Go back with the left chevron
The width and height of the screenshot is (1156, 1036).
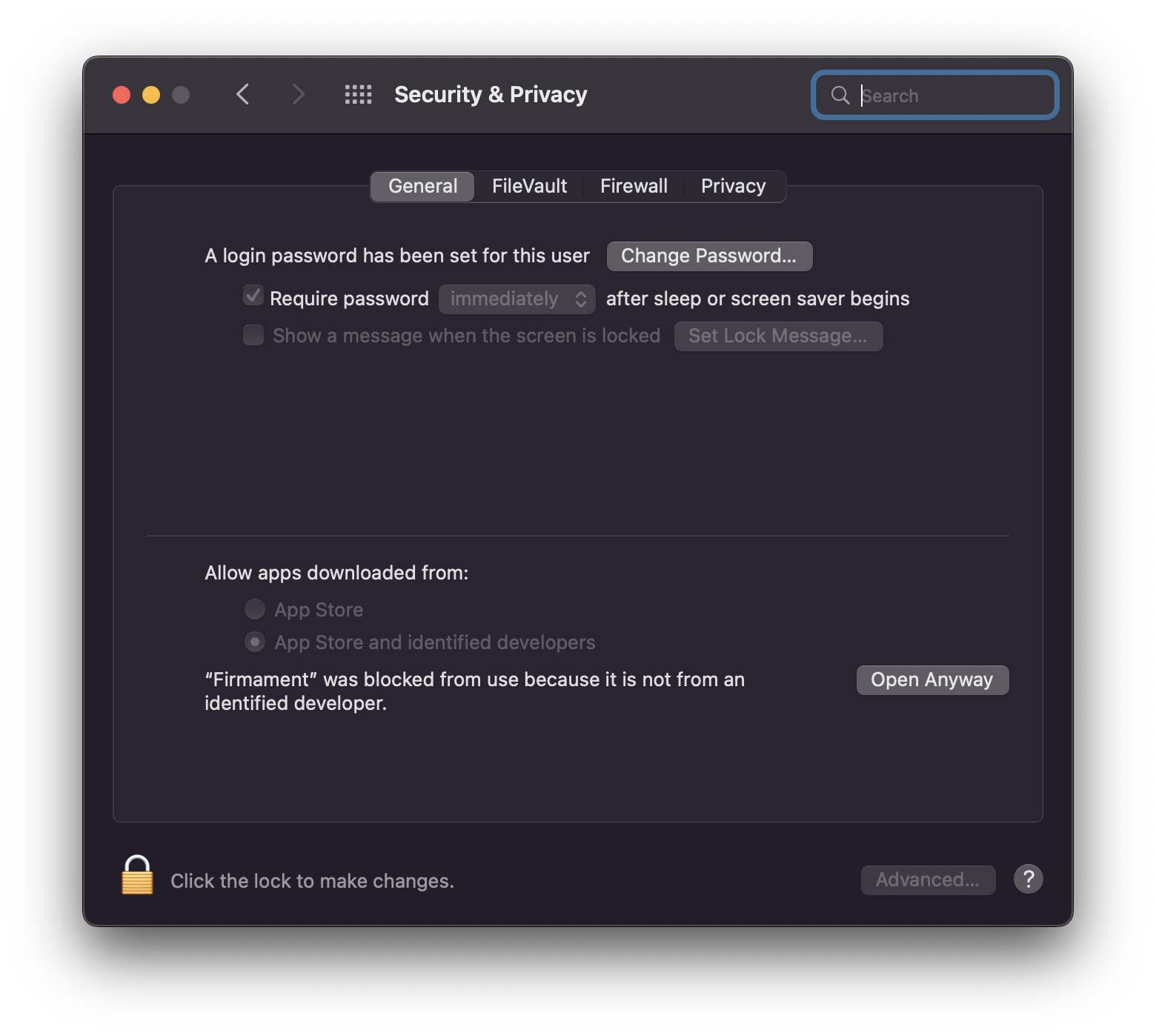[x=243, y=95]
